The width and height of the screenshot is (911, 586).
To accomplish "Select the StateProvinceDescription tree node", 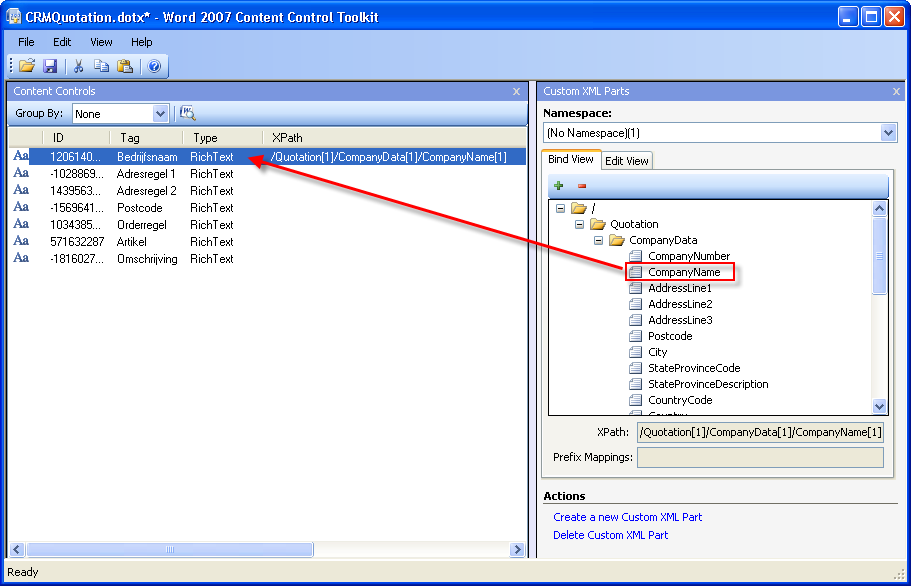I will click(708, 384).
